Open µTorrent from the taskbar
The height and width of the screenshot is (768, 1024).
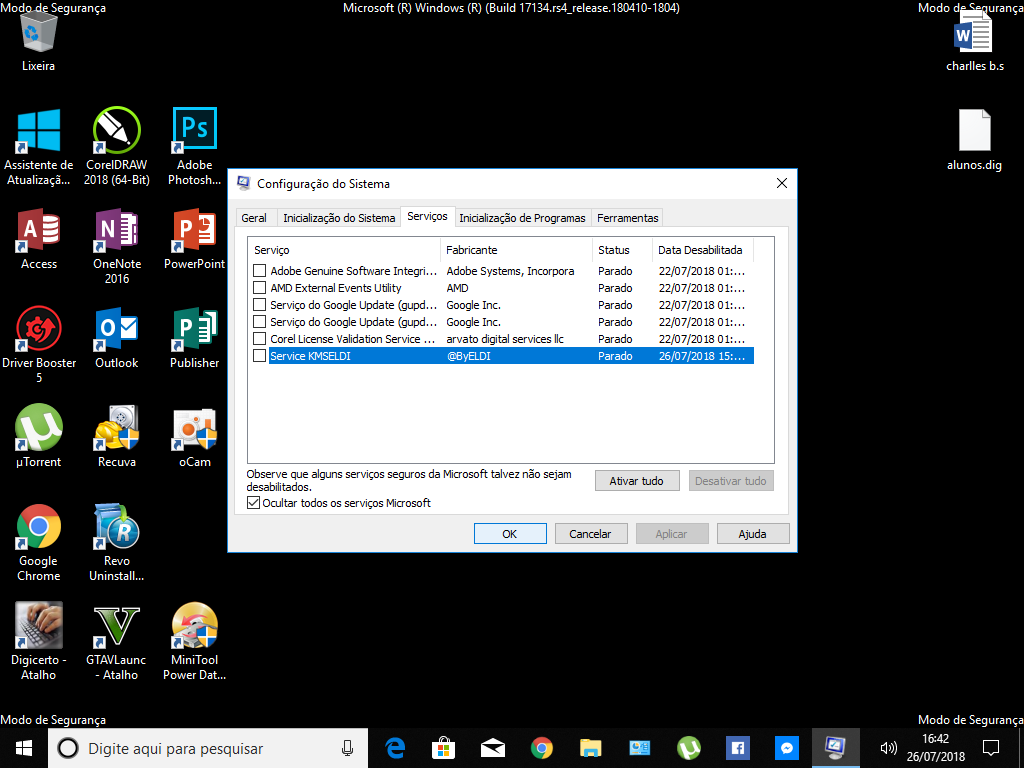pyautogui.click(x=688, y=748)
